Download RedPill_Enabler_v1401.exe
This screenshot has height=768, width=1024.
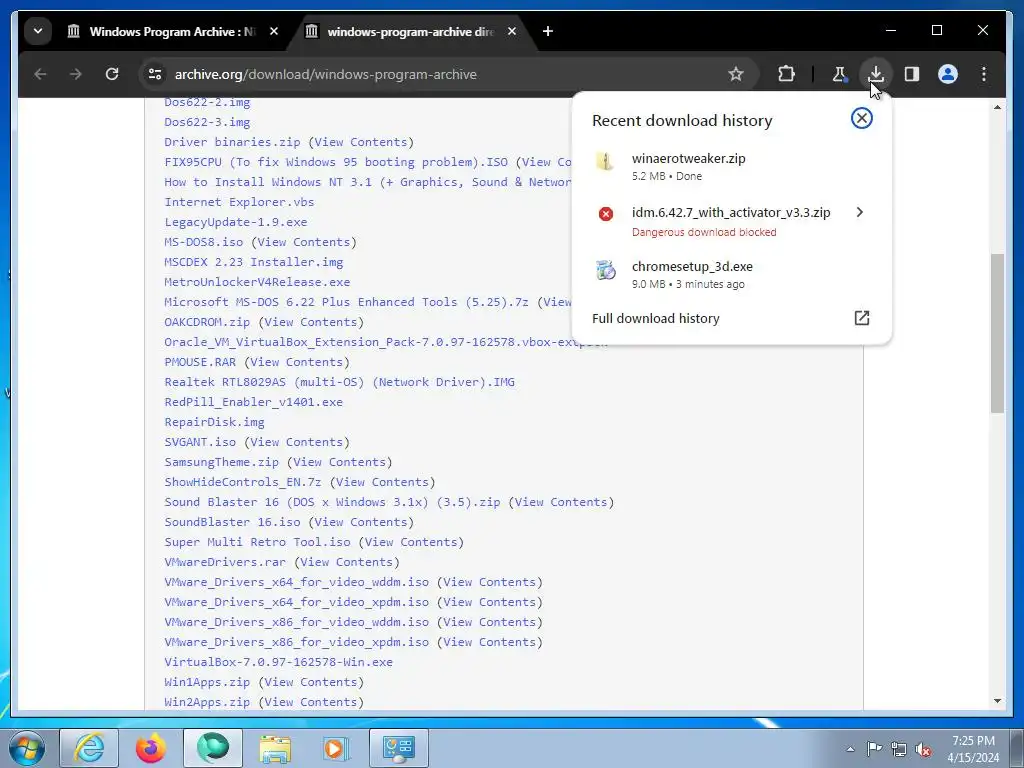pos(253,402)
